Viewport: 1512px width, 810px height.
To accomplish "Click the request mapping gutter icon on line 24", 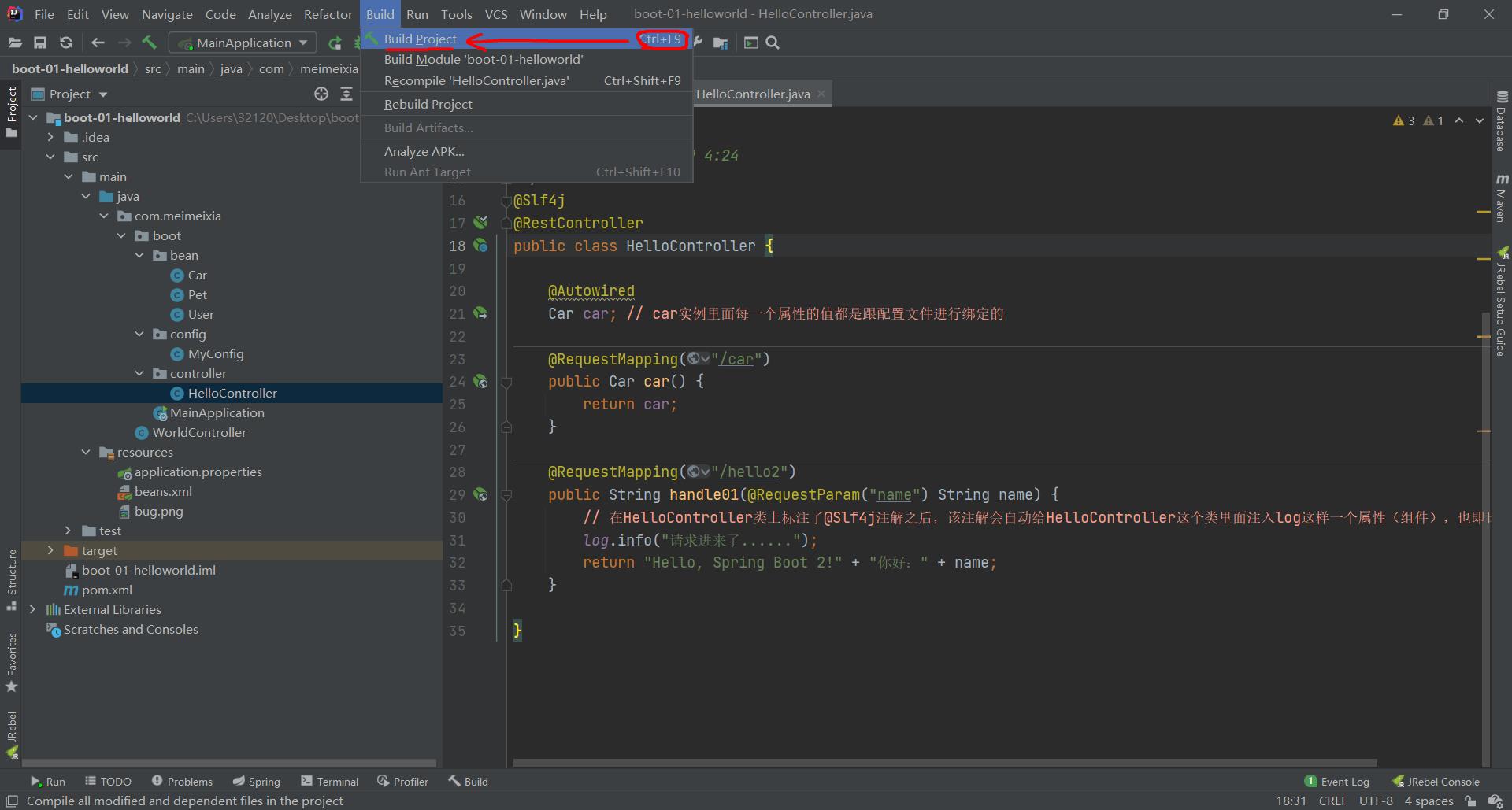I will [x=480, y=382].
